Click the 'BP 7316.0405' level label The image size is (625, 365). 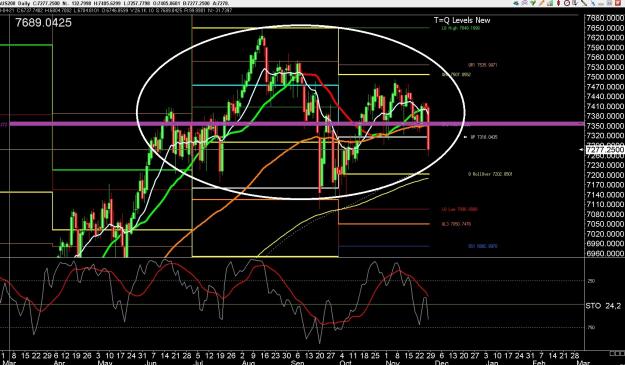pyautogui.click(x=484, y=137)
